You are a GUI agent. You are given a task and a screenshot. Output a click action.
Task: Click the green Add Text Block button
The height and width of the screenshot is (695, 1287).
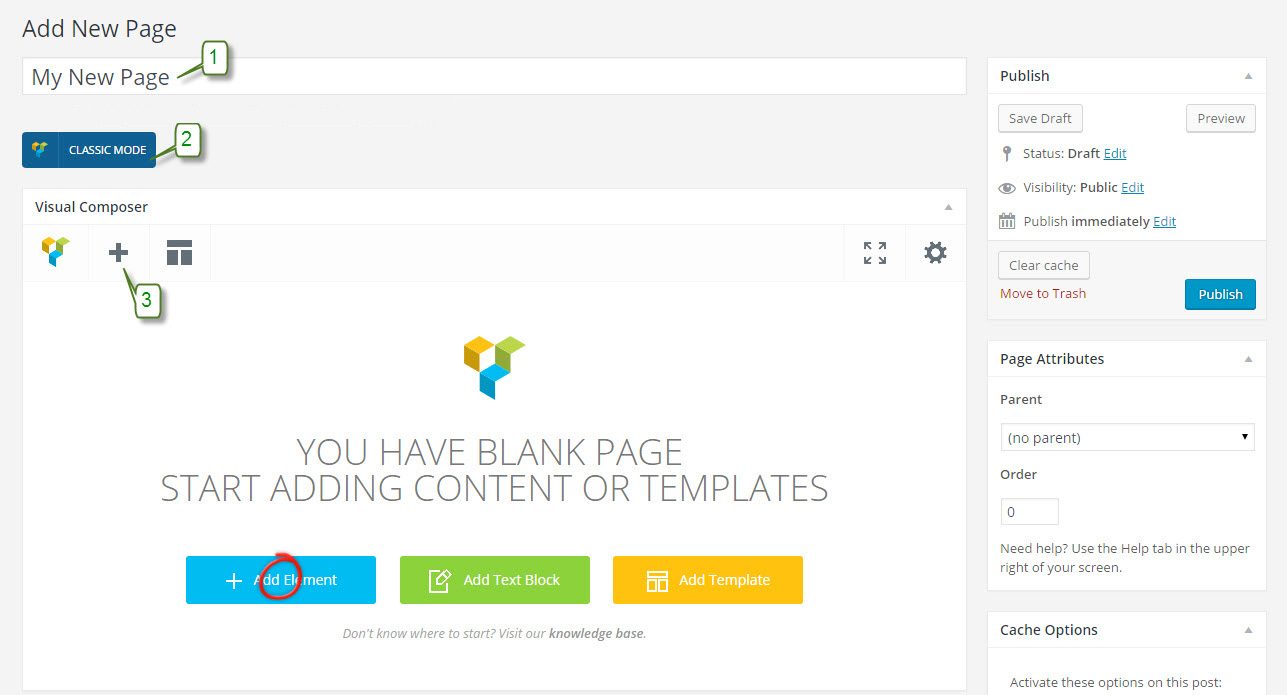click(x=494, y=580)
